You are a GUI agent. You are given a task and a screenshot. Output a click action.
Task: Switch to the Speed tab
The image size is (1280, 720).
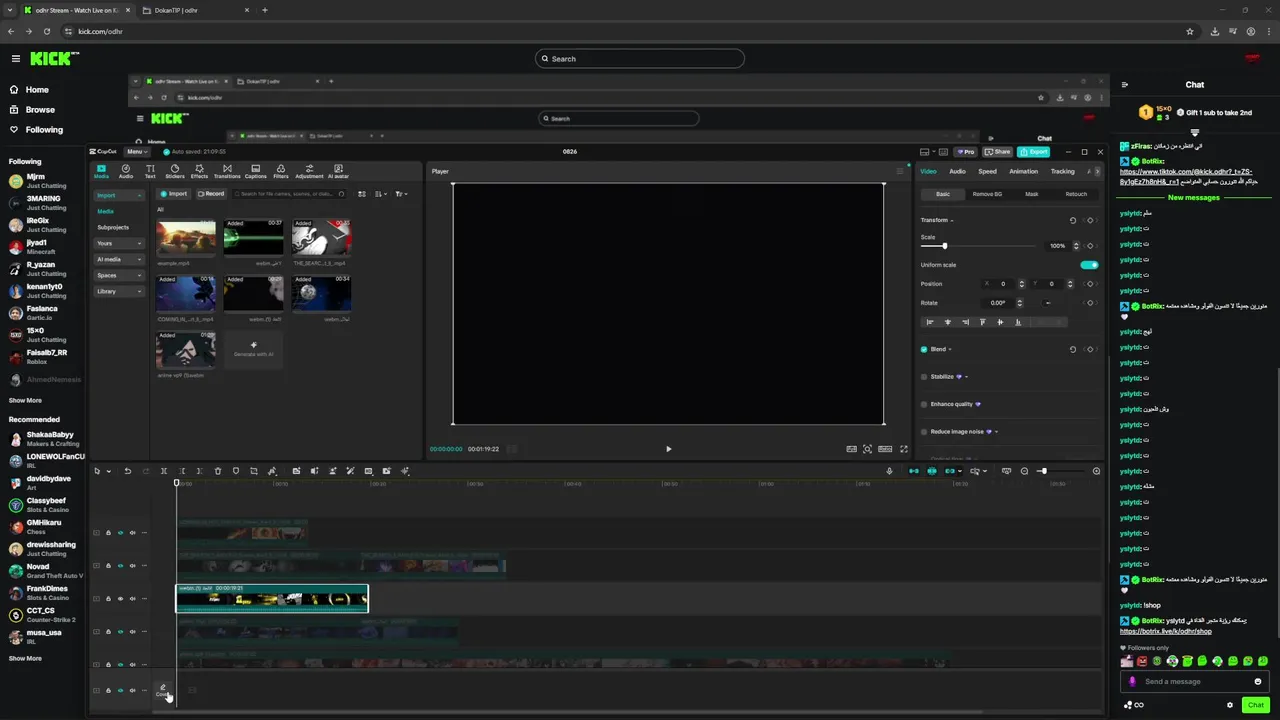987,171
